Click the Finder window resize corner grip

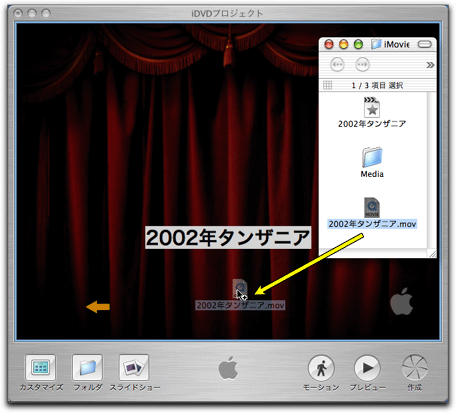[x=432, y=254]
